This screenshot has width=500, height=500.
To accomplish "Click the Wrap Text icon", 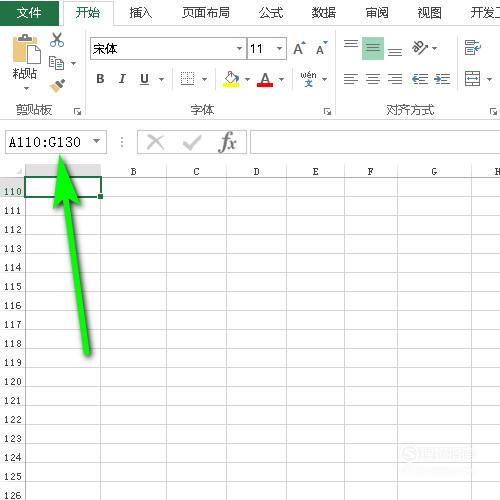I will pyautogui.click(x=473, y=48).
